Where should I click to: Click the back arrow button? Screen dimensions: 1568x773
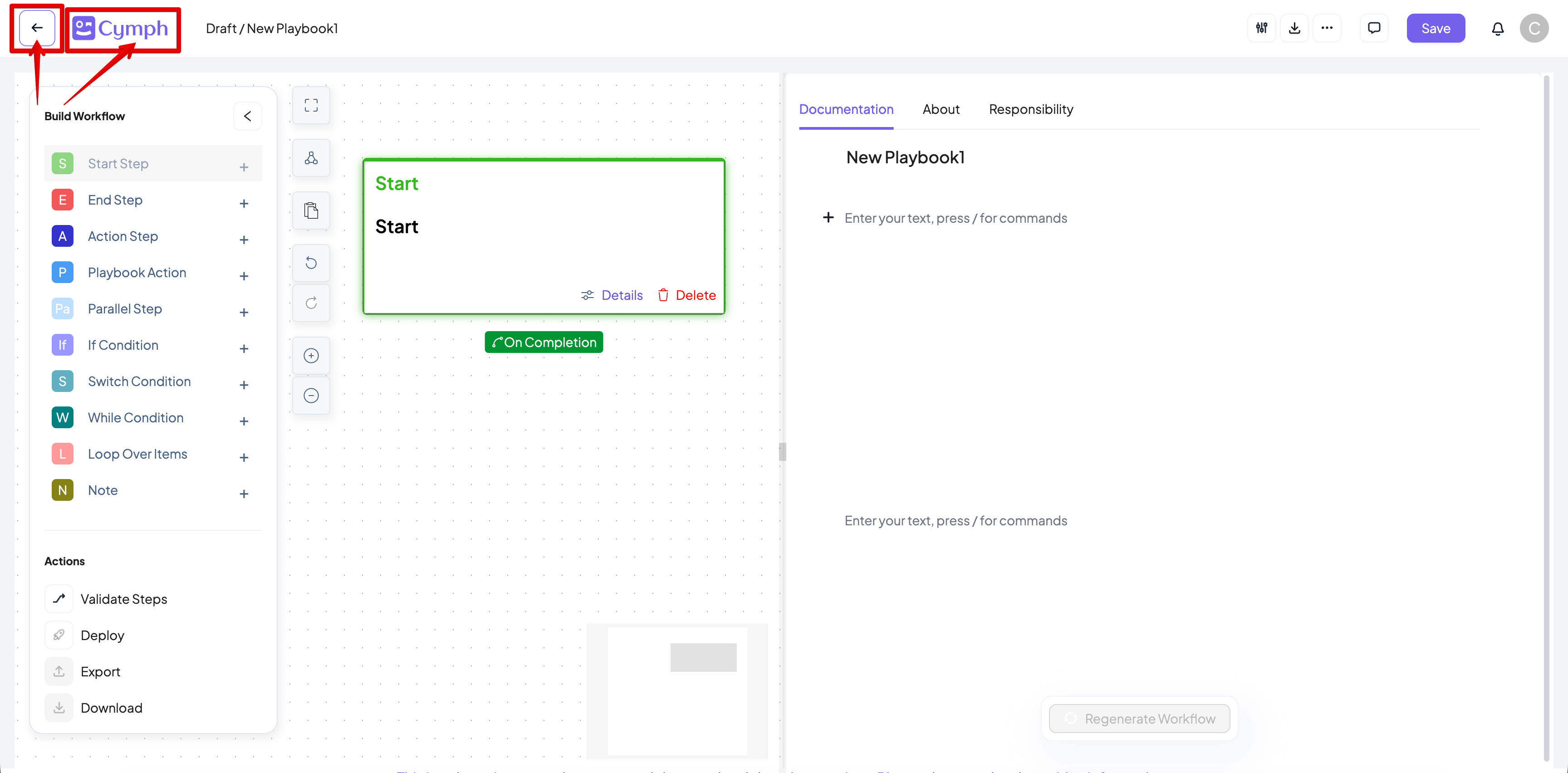[x=36, y=28]
